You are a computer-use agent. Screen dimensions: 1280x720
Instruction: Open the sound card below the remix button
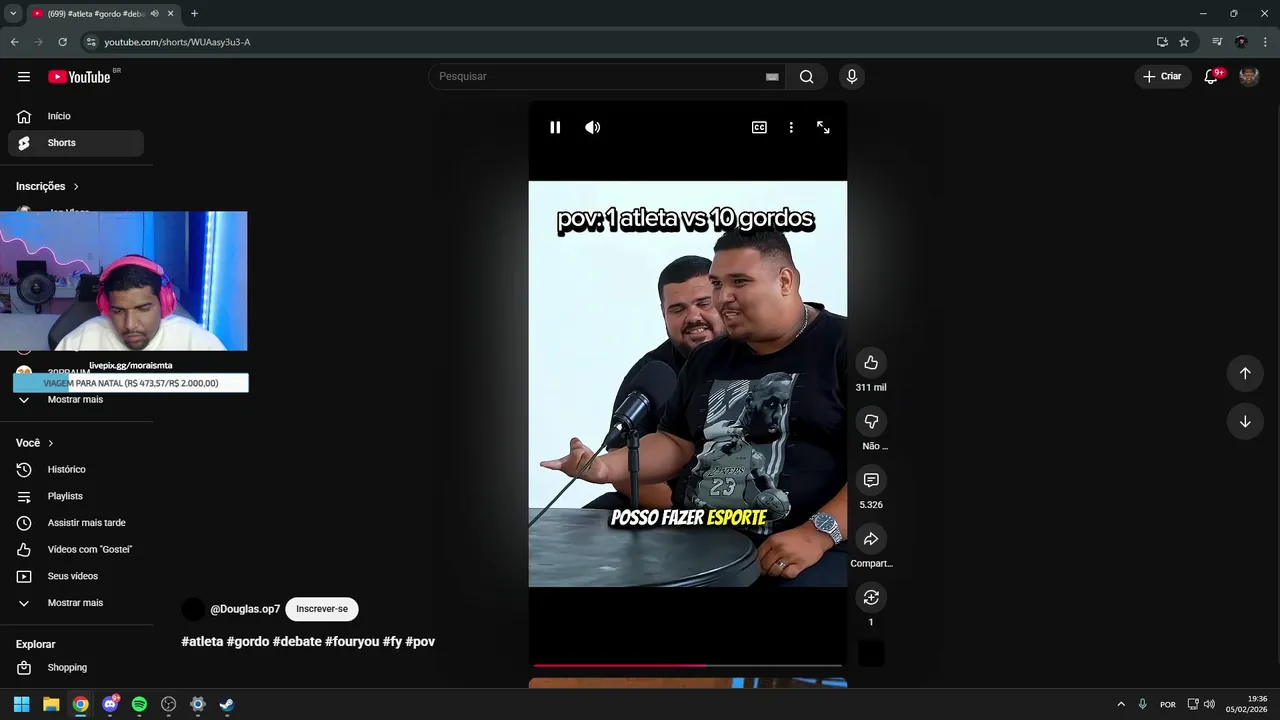pos(871,654)
